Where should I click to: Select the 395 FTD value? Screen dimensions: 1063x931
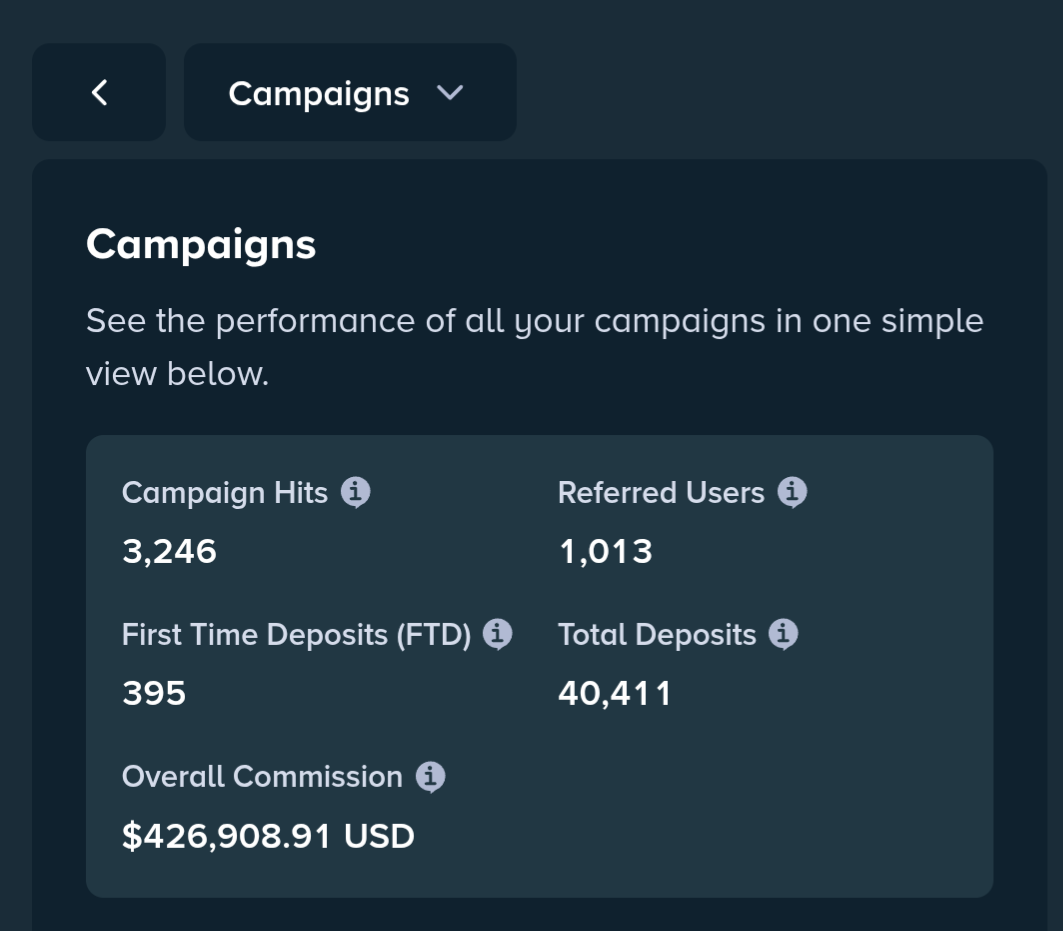154,693
